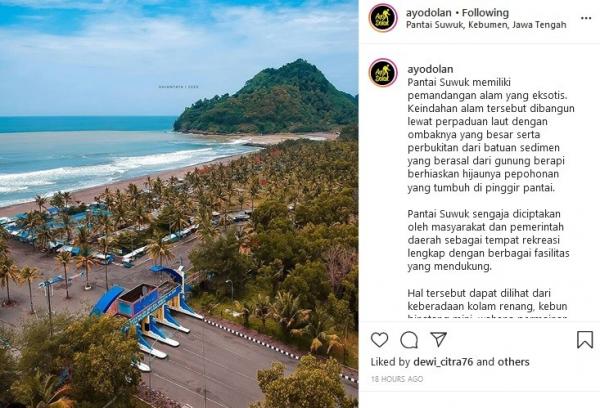This screenshot has height=408, width=600.
Task: View dewi_citra76 profile from likes
Action: click(x=443, y=362)
